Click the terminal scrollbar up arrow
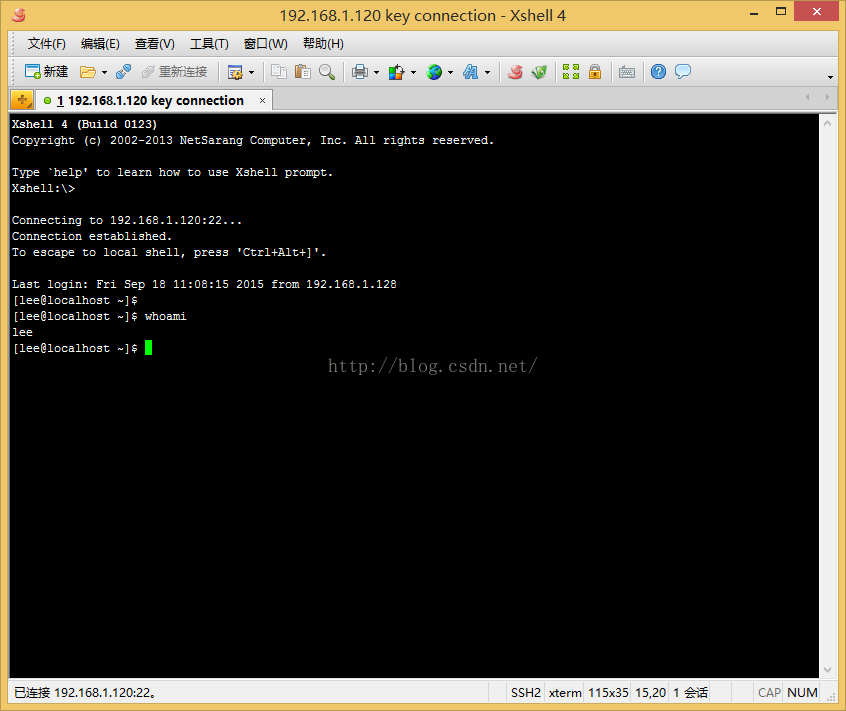The width and height of the screenshot is (846, 711). pyautogui.click(x=828, y=124)
